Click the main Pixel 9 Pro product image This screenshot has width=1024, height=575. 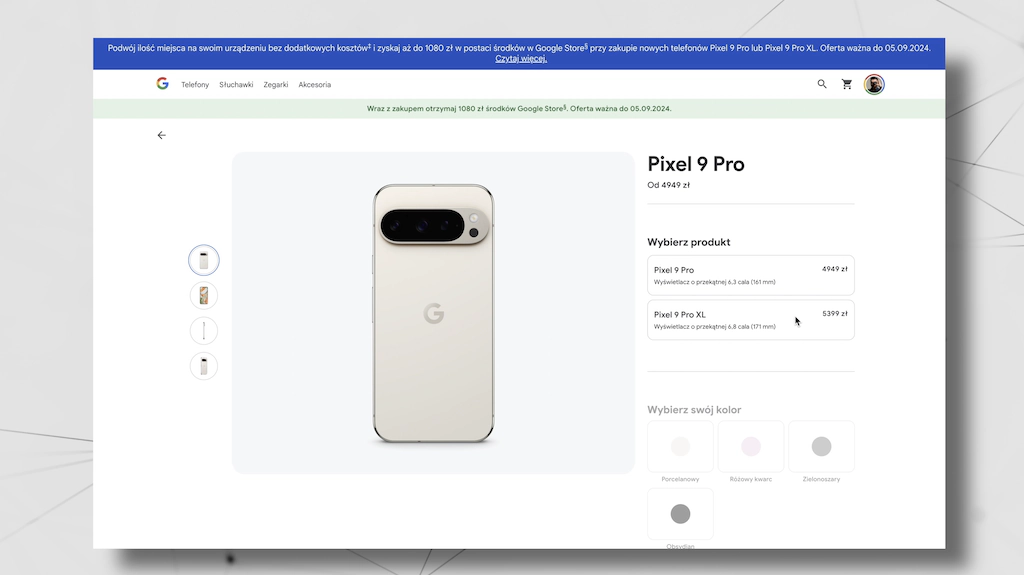pyautogui.click(x=433, y=313)
